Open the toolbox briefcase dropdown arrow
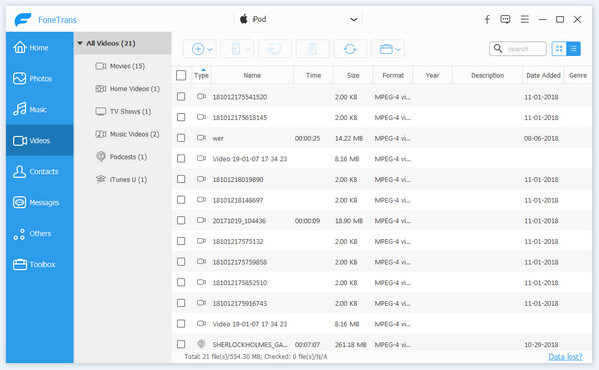This screenshot has height=370, width=599. click(x=398, y=49)
